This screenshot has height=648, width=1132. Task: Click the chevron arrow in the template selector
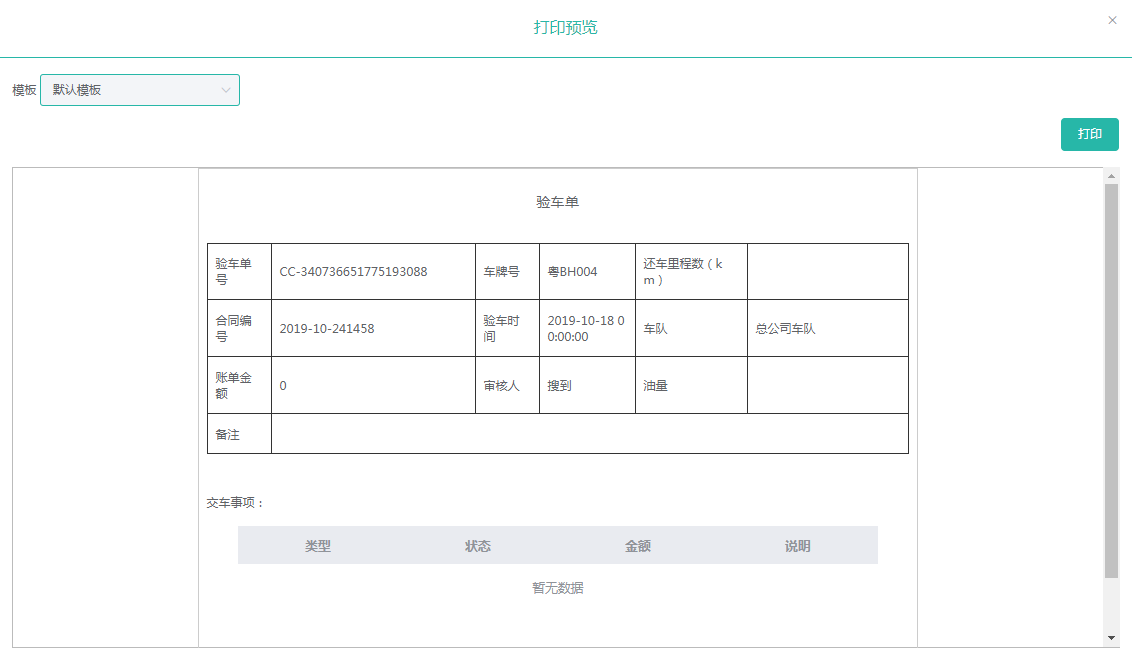[225, 90]
